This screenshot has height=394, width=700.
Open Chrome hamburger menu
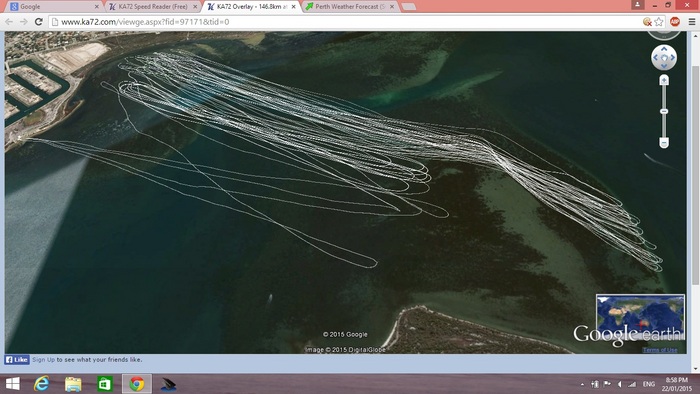point(692,22)
